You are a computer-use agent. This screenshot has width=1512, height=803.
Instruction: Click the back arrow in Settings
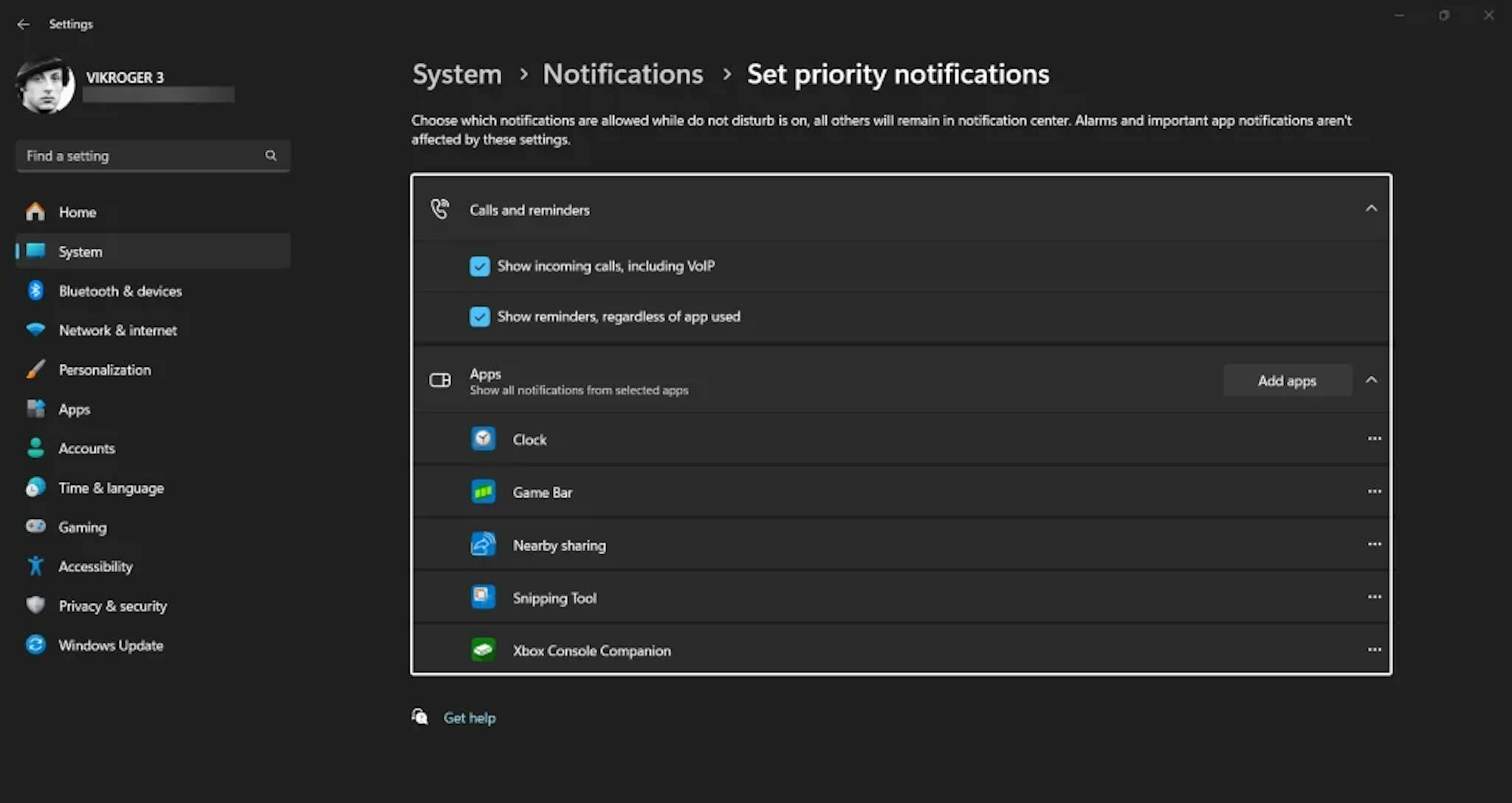(24, 24)
